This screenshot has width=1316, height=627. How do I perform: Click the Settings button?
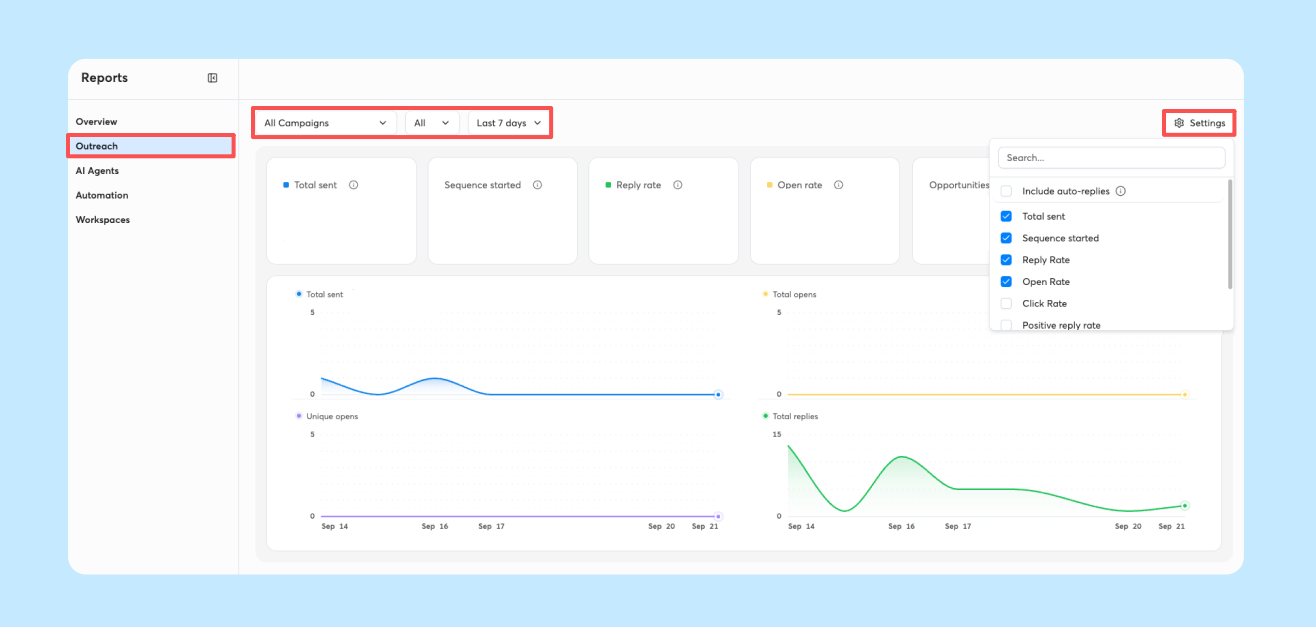(x=1199, y=123)
